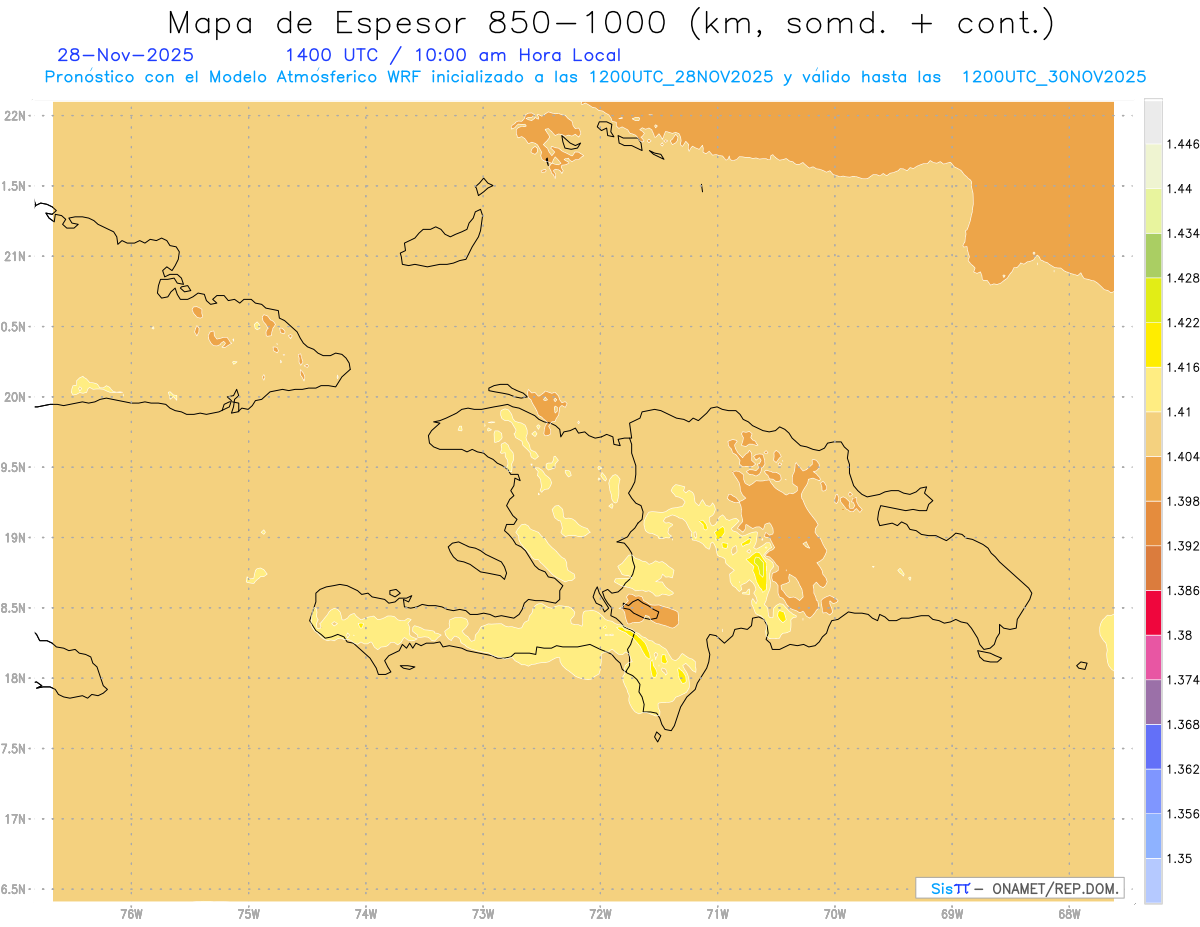The image size is (1200, 927).
Task: Click the 75W longitude label
Action: (249, 913)
